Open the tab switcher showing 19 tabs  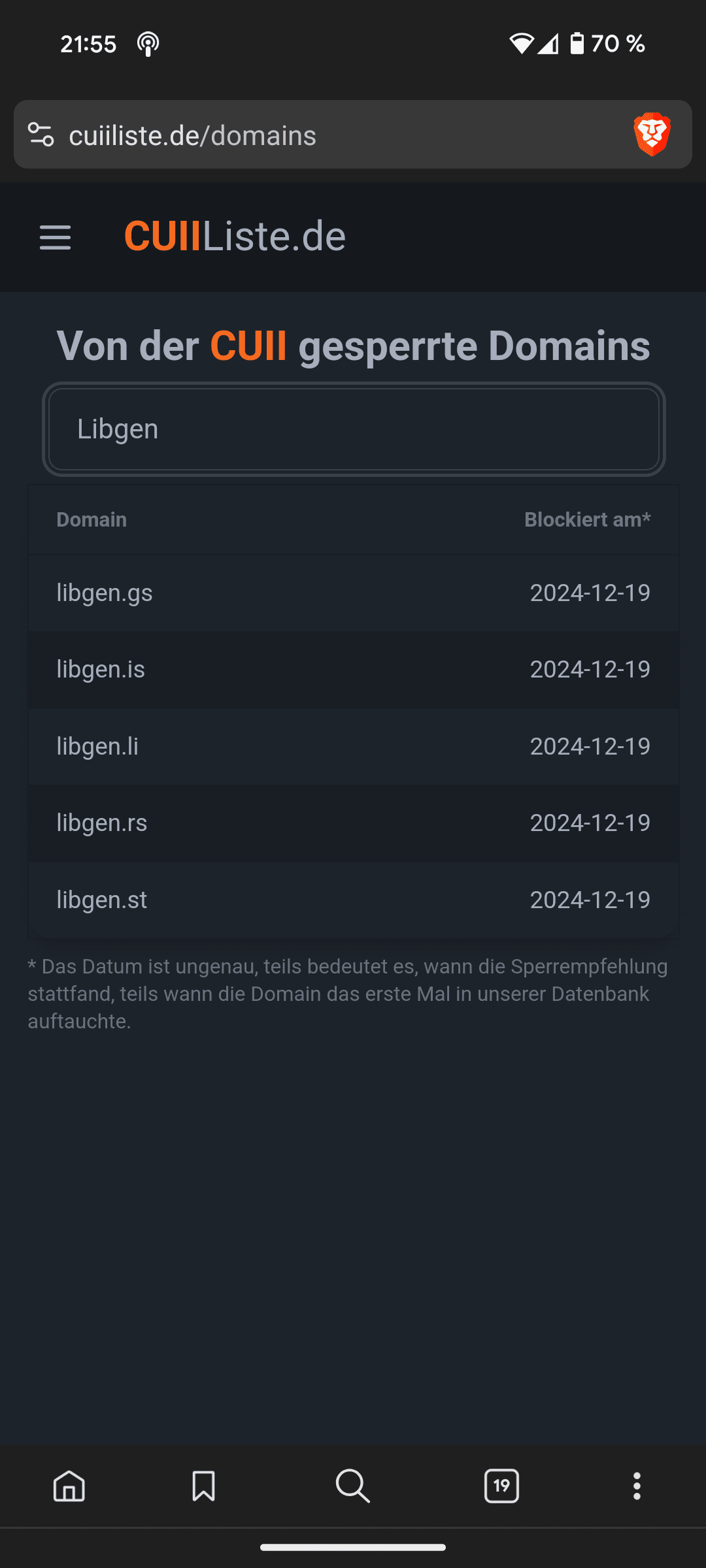click(501, 1486)
